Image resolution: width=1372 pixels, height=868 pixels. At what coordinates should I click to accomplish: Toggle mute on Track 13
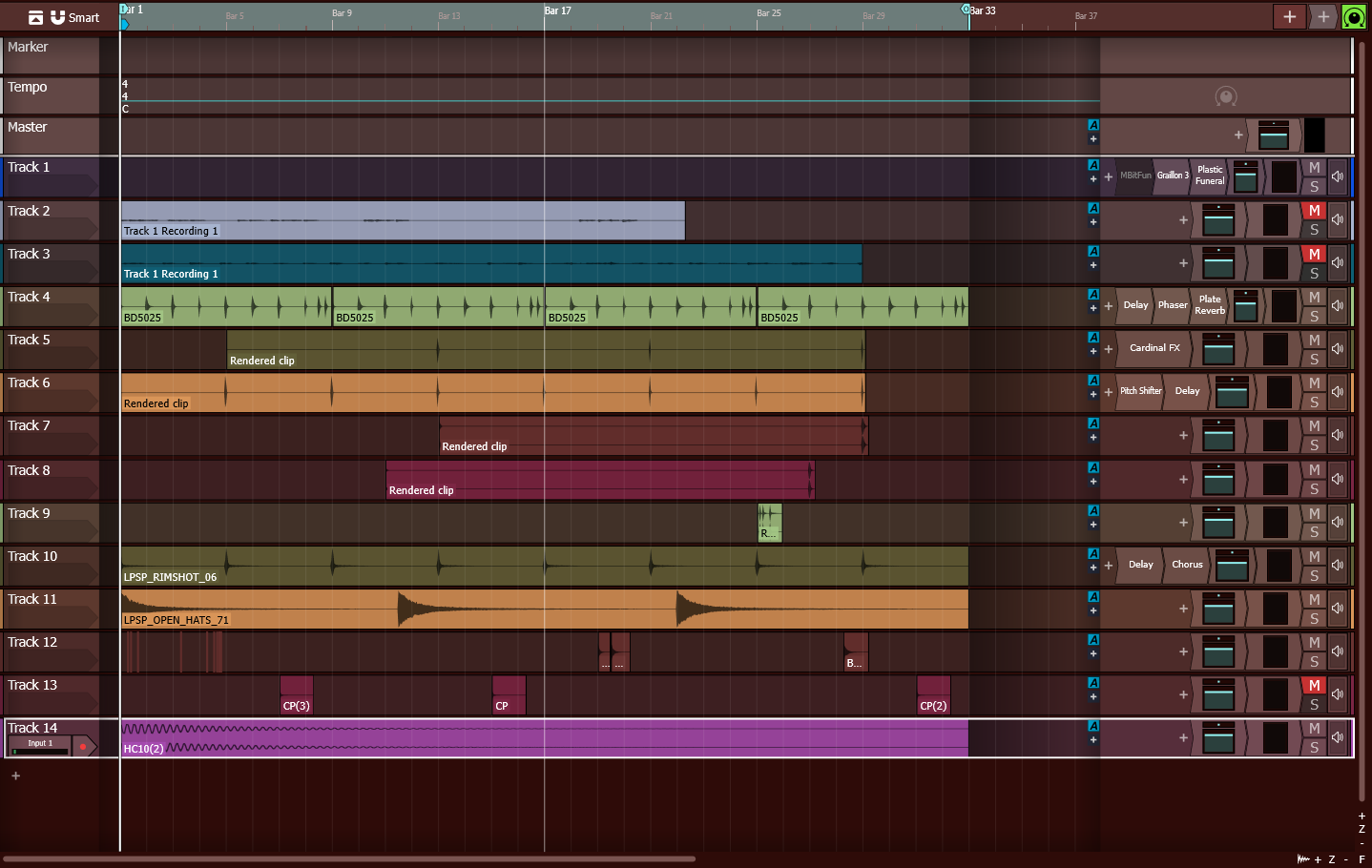1314,685
